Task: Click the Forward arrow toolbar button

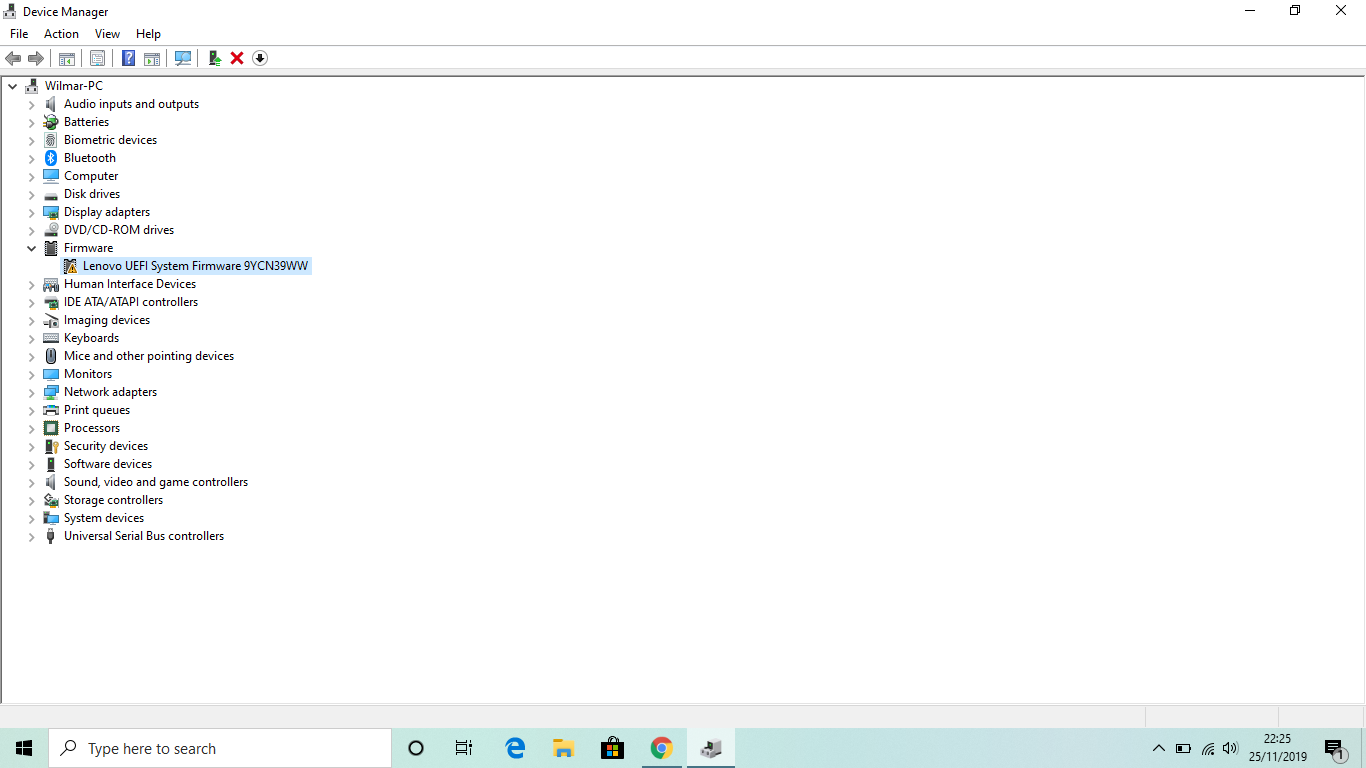Action: [x=36, y=58]
